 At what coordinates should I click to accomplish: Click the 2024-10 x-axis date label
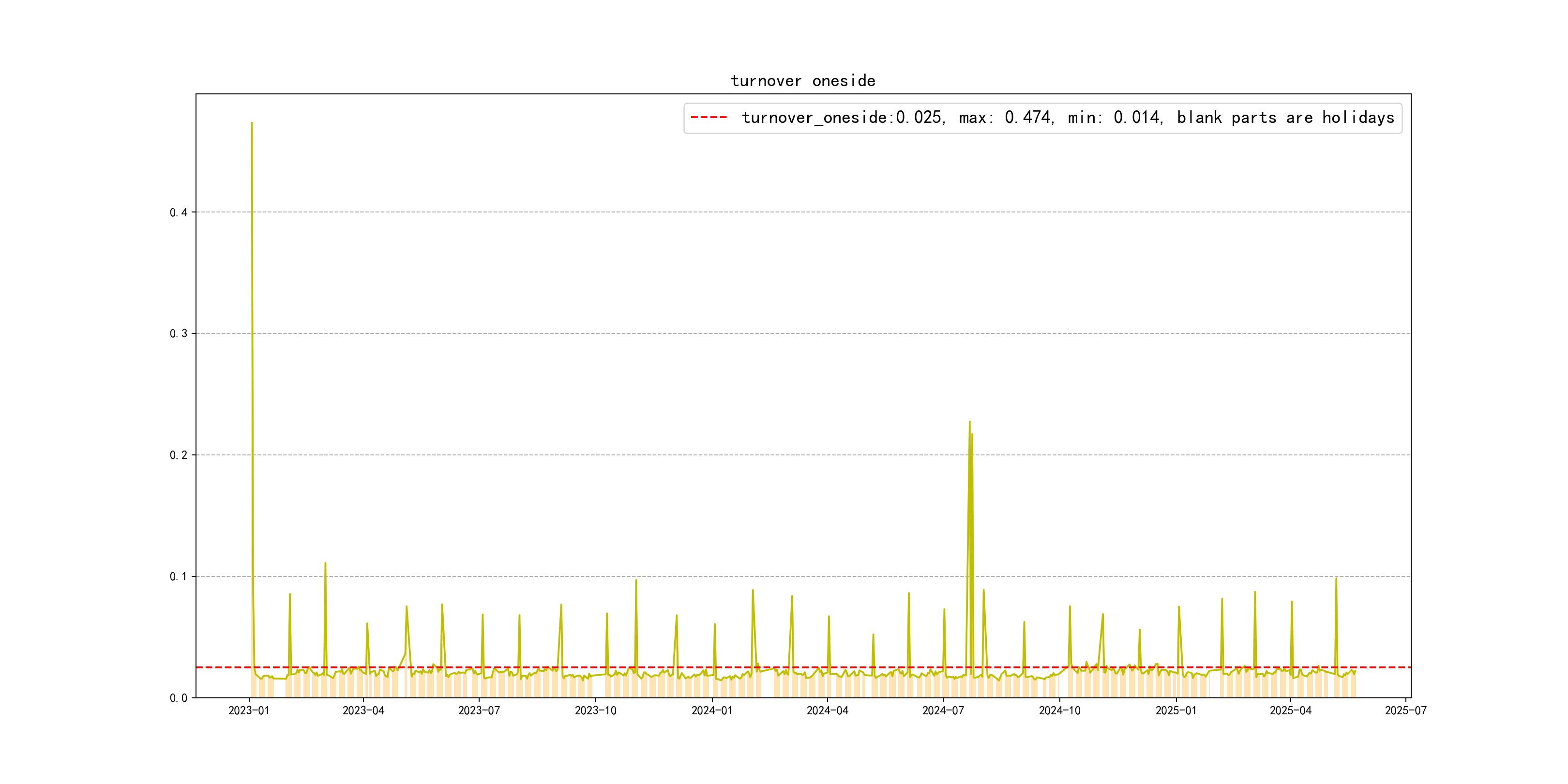pyautogui.click(x=1059, y=710)
